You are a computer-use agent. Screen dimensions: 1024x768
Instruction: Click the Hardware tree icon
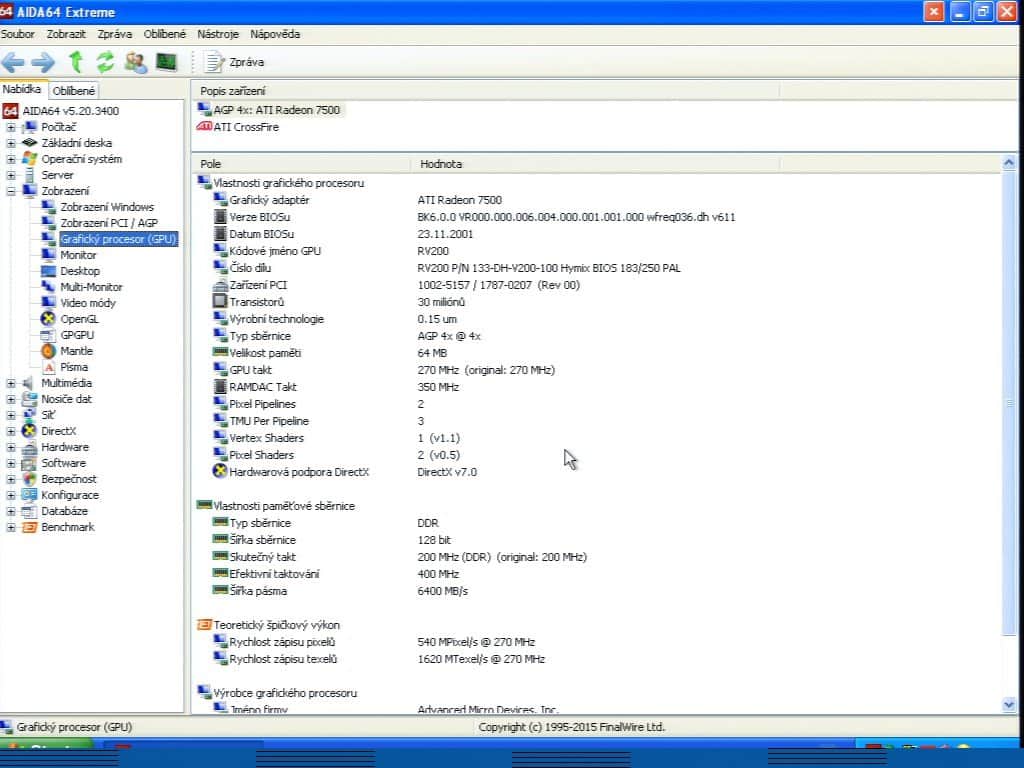[x=29, y=447]
